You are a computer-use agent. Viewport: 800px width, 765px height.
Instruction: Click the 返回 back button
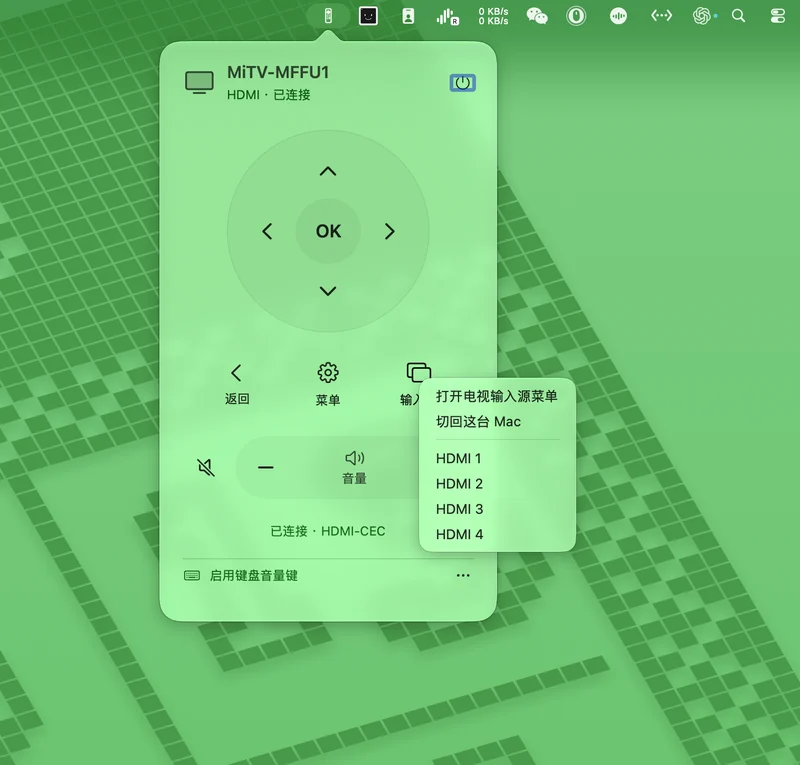(237, 384)
